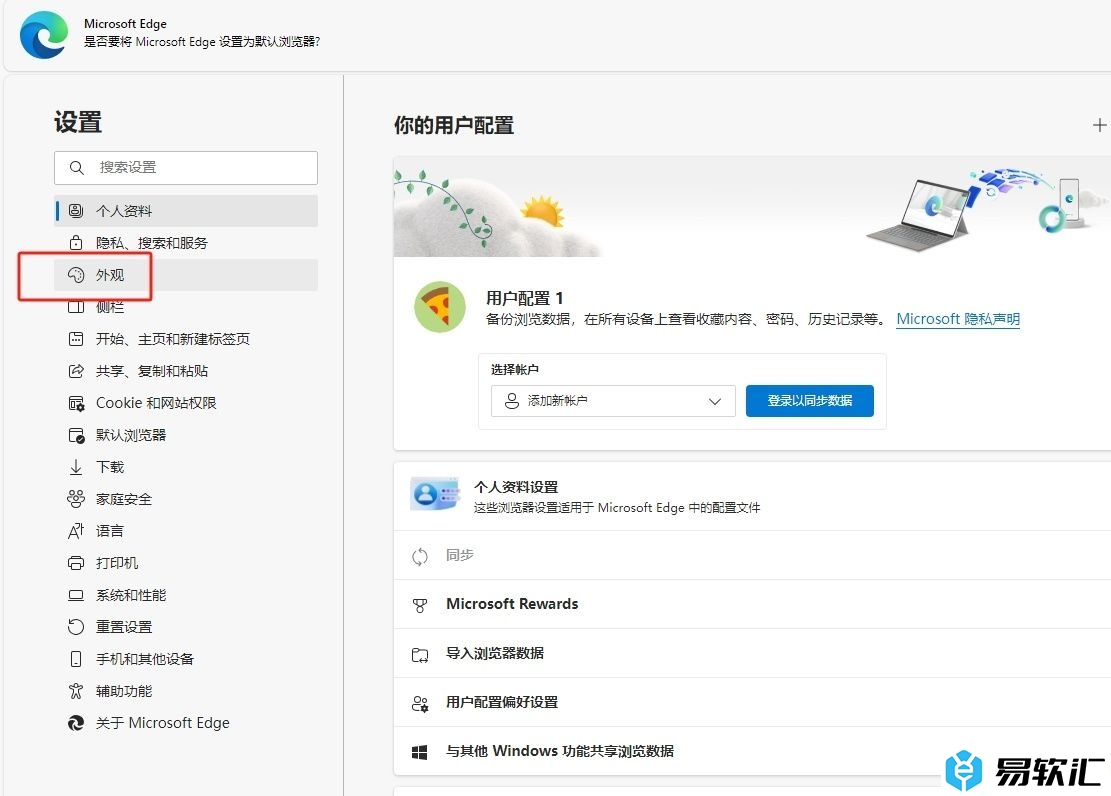
Task: Open 共享、复制和粘贴 settings
Action: [186, 371]
